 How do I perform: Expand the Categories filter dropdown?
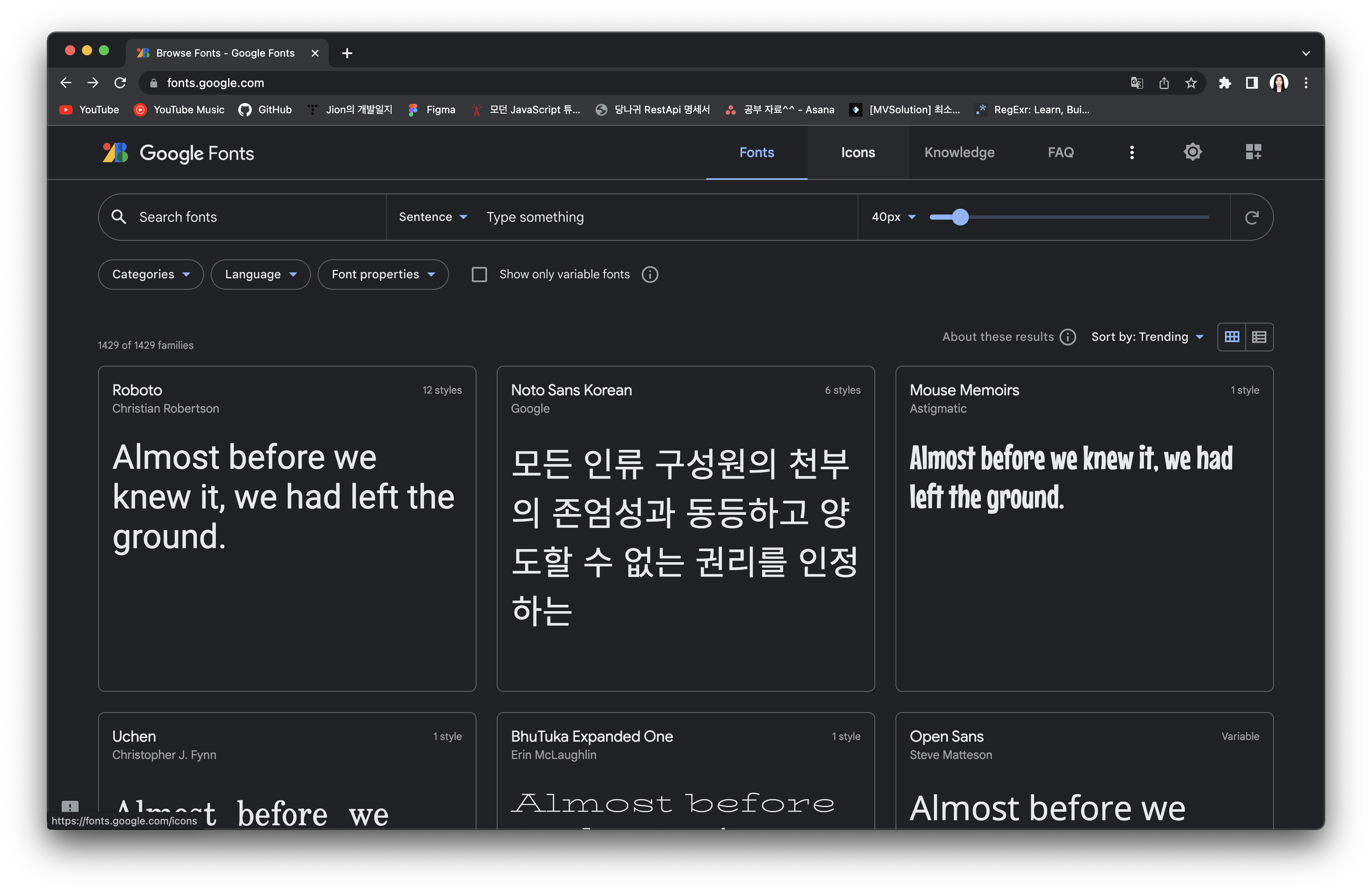150,274
